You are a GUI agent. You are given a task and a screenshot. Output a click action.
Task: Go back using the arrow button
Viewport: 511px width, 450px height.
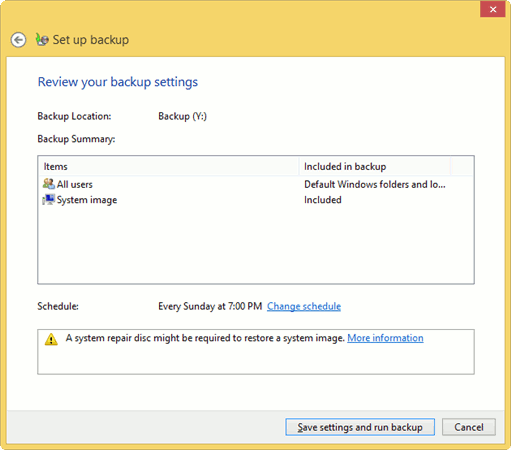coord(18,40)
